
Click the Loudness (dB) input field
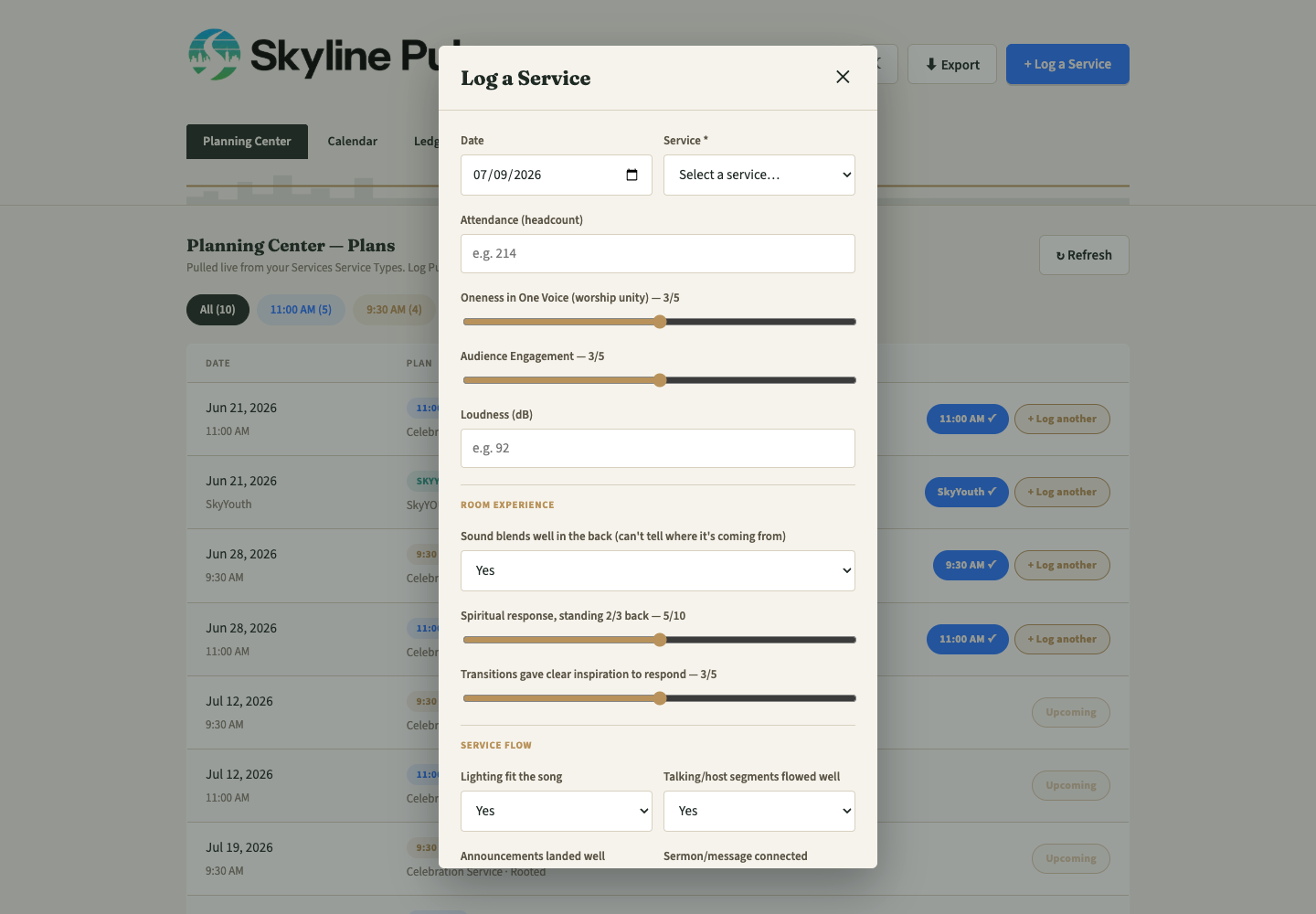click(658, 448)
